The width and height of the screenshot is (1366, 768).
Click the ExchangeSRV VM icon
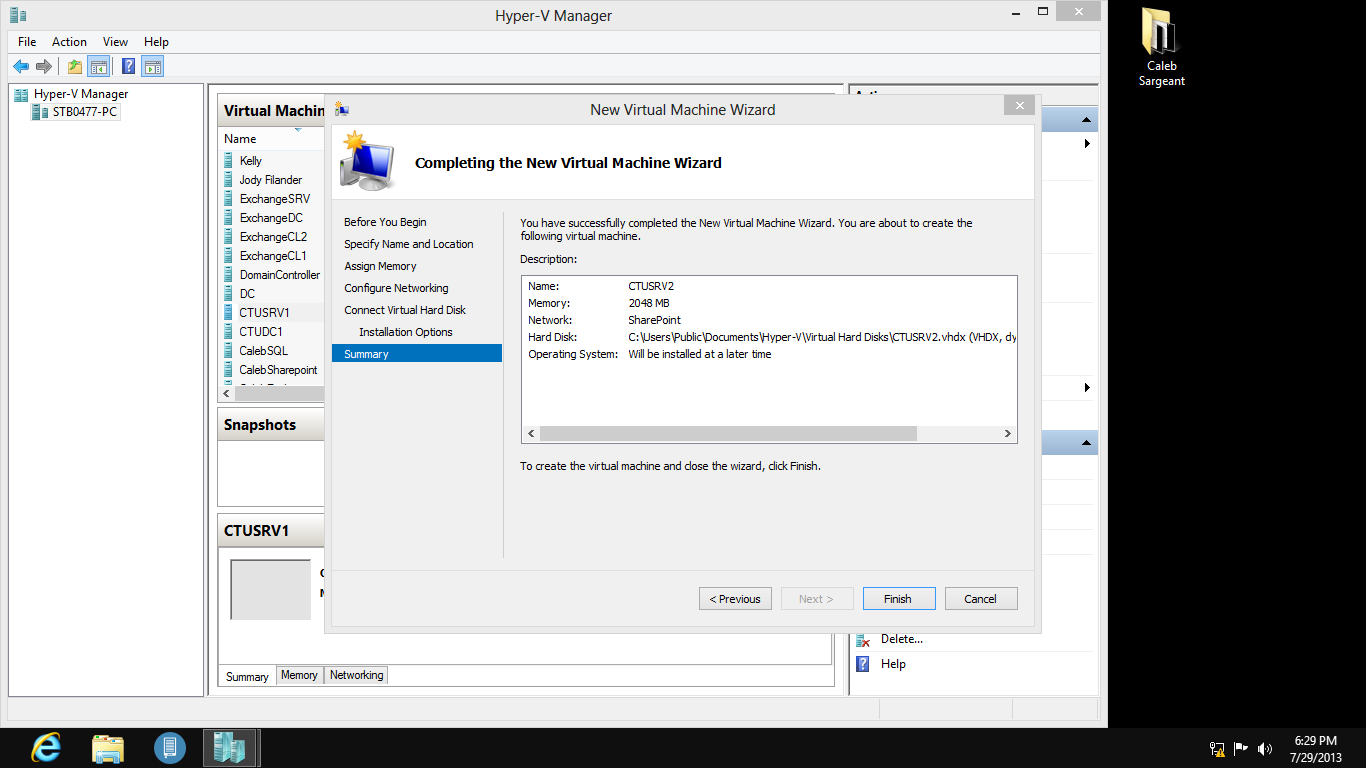tap(229, 199)
